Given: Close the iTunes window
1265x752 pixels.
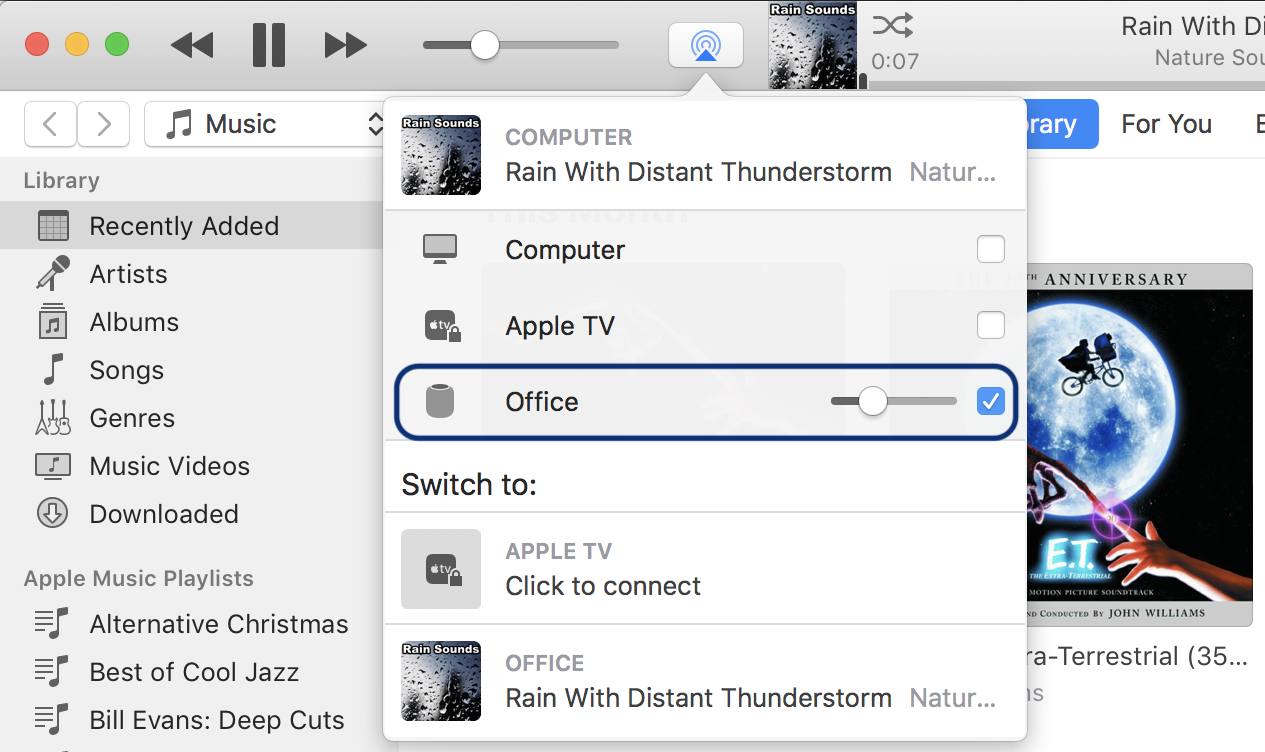Looking at the screenshot, I should point(37,45).
